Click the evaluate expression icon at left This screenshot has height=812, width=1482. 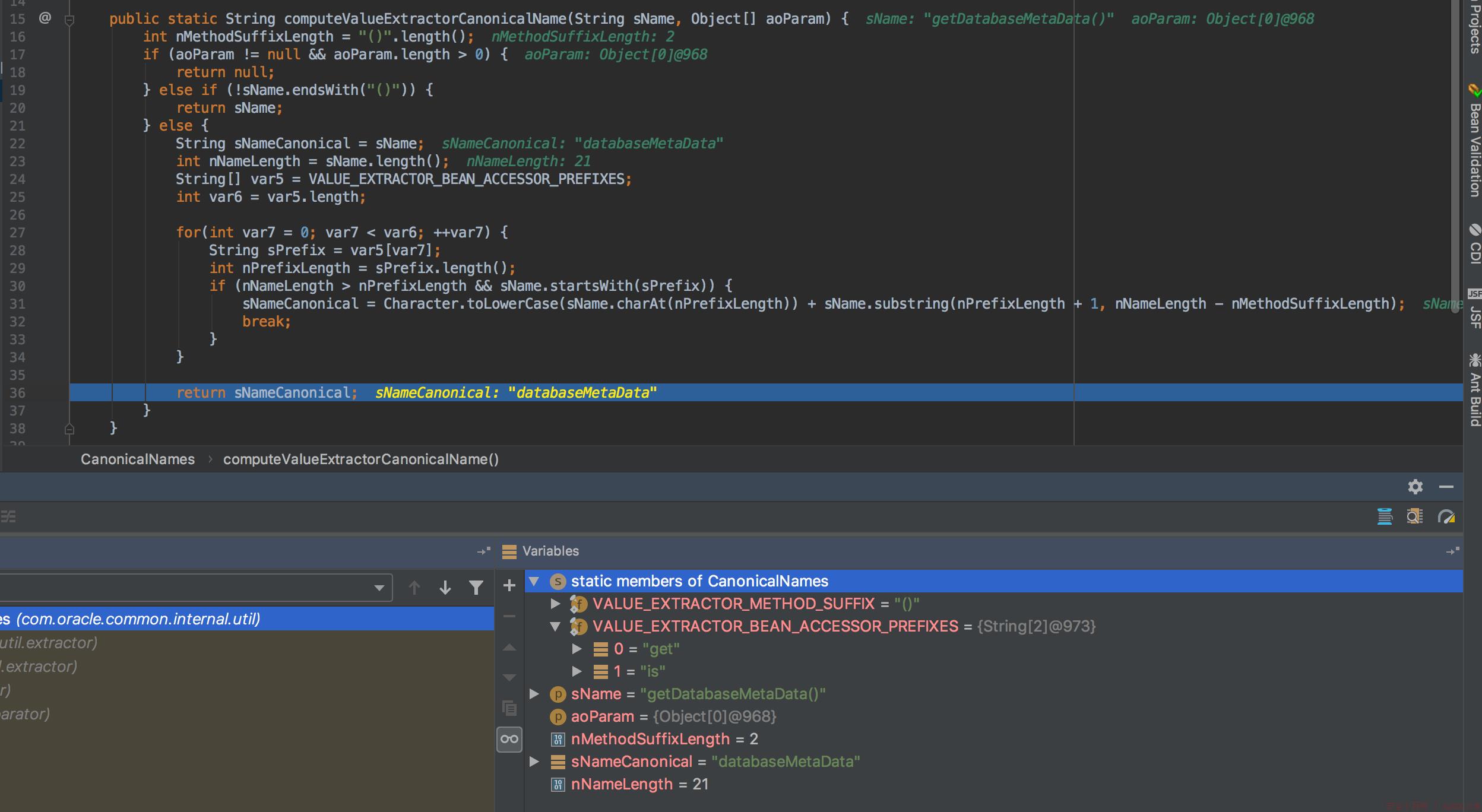[x=8, y=516]
